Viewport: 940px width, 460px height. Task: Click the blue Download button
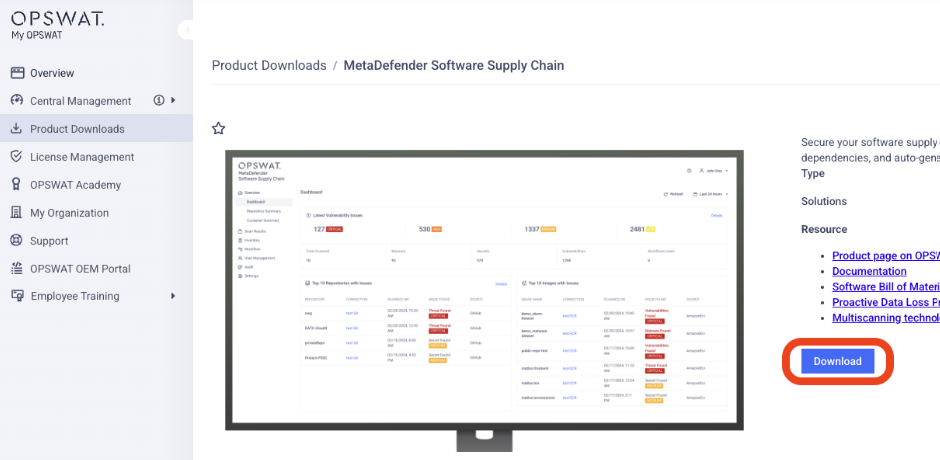click(x=837, y=361)
